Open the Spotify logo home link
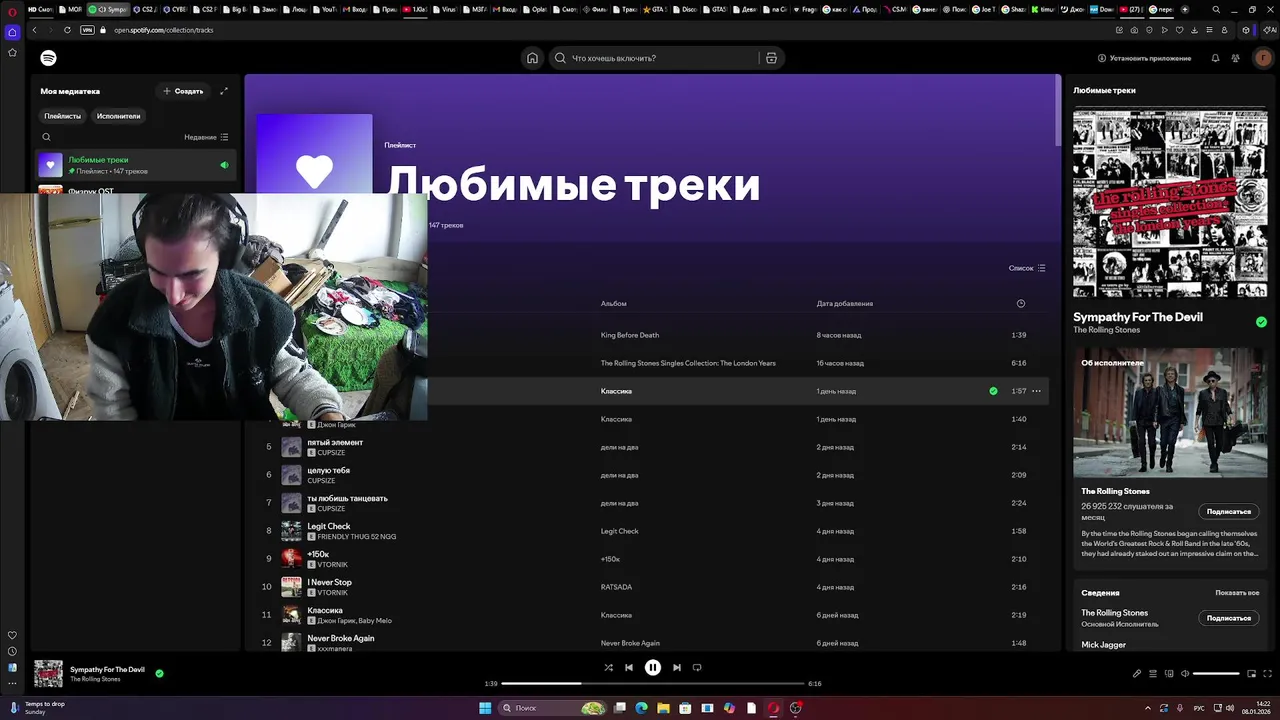 48,58
